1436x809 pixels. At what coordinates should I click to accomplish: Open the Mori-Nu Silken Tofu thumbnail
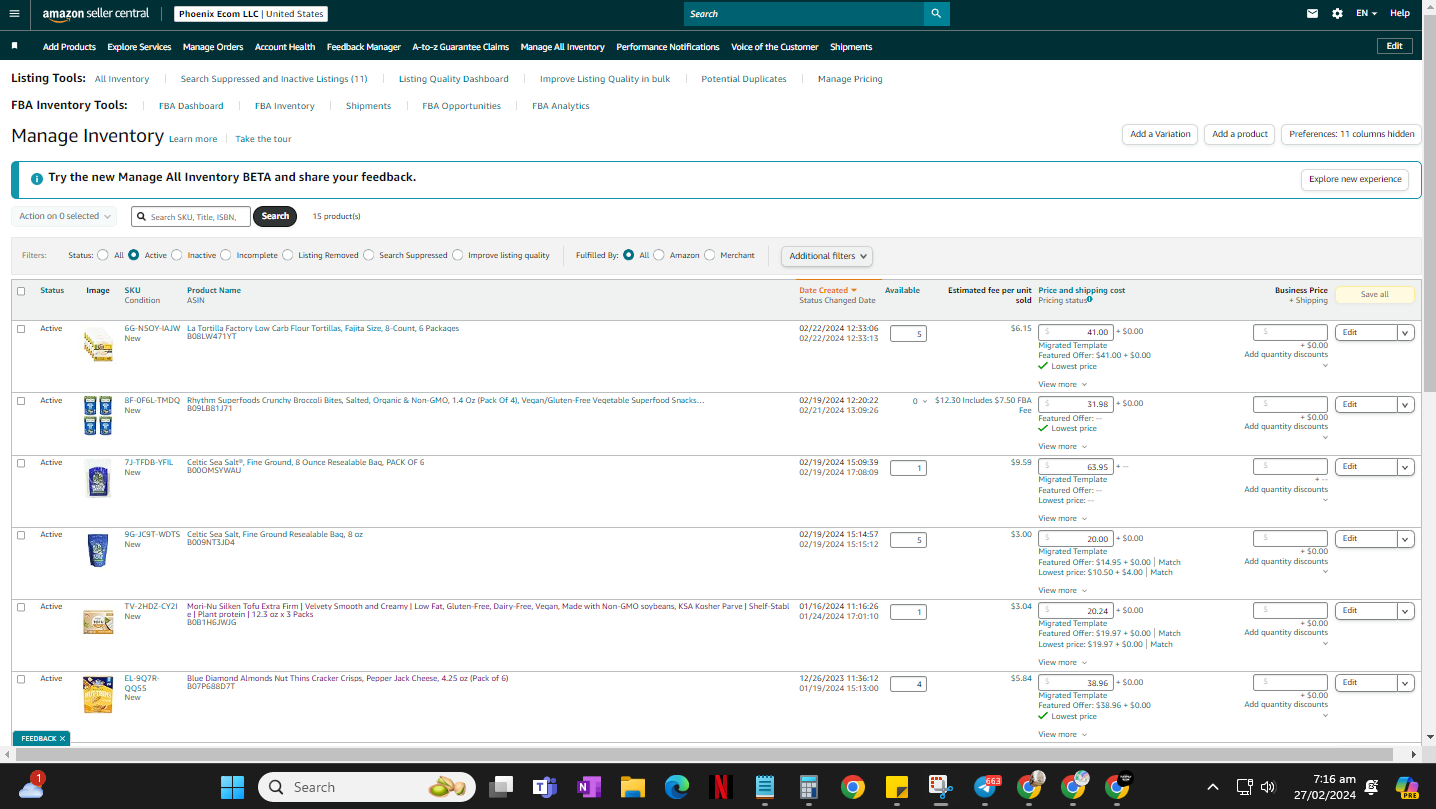pyautogui.click(x=98, y=621)
